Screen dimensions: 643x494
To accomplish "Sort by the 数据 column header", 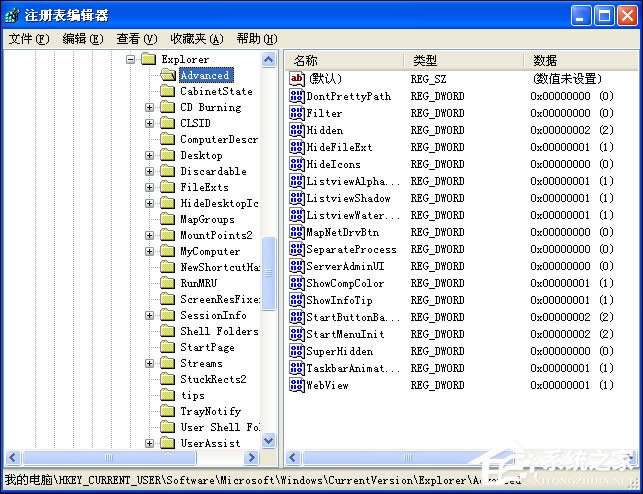I will 581,61.
